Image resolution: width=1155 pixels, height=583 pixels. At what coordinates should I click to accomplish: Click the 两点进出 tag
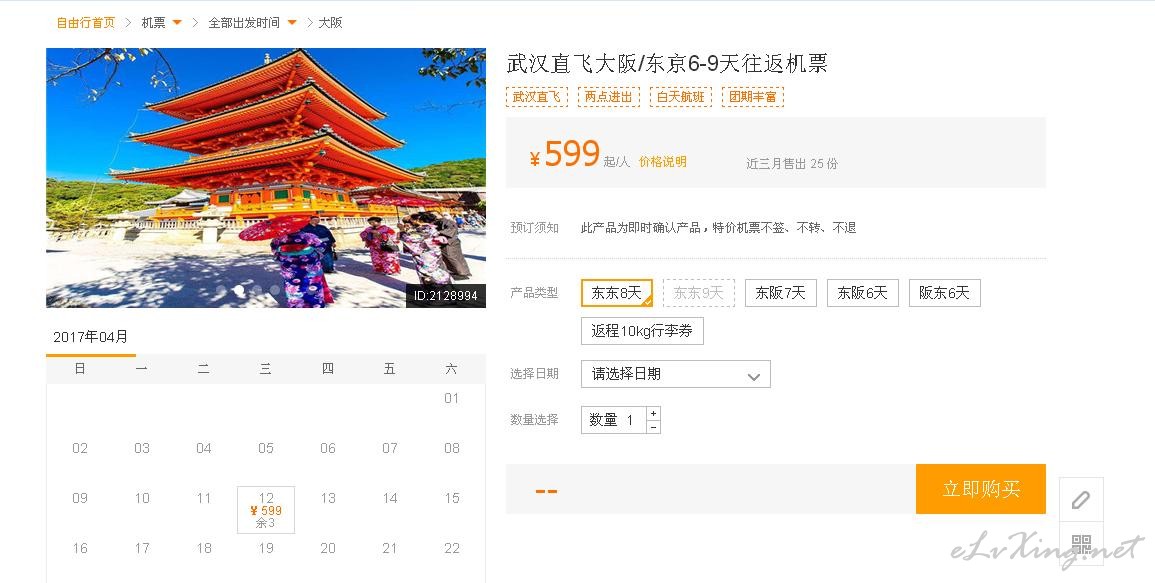tap(608, 97)
